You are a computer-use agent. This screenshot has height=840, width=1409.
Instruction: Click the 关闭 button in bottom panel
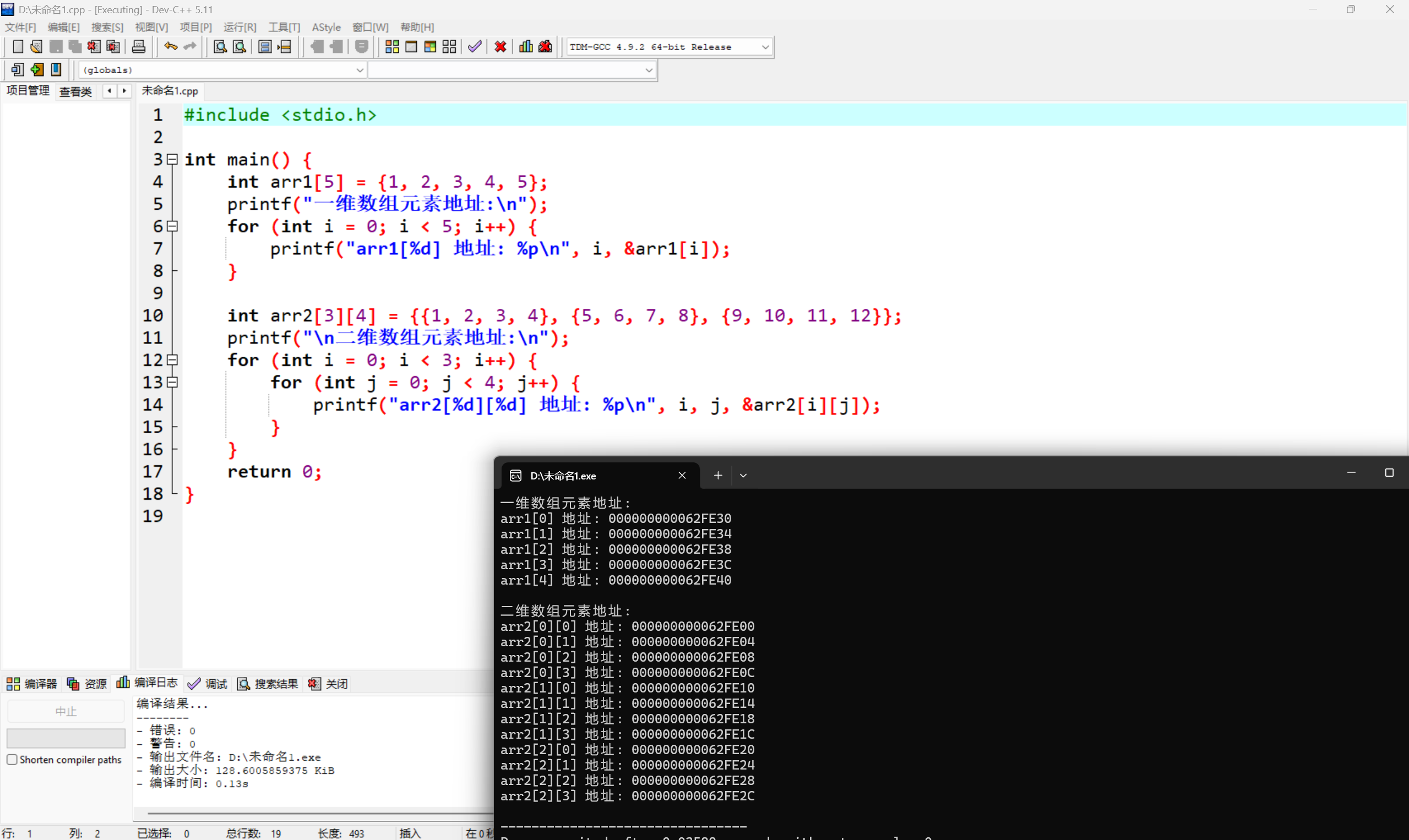click(x=328, y=684)
